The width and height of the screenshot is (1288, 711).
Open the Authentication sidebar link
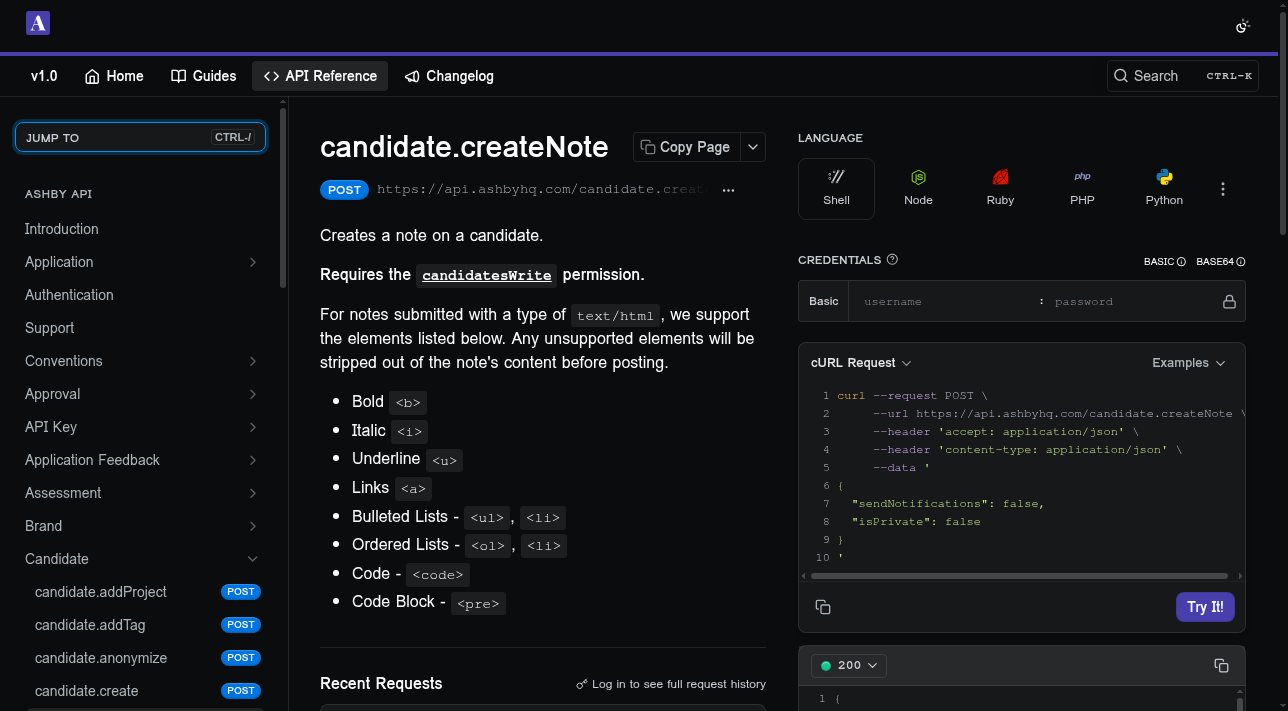(x=69, y=295)
